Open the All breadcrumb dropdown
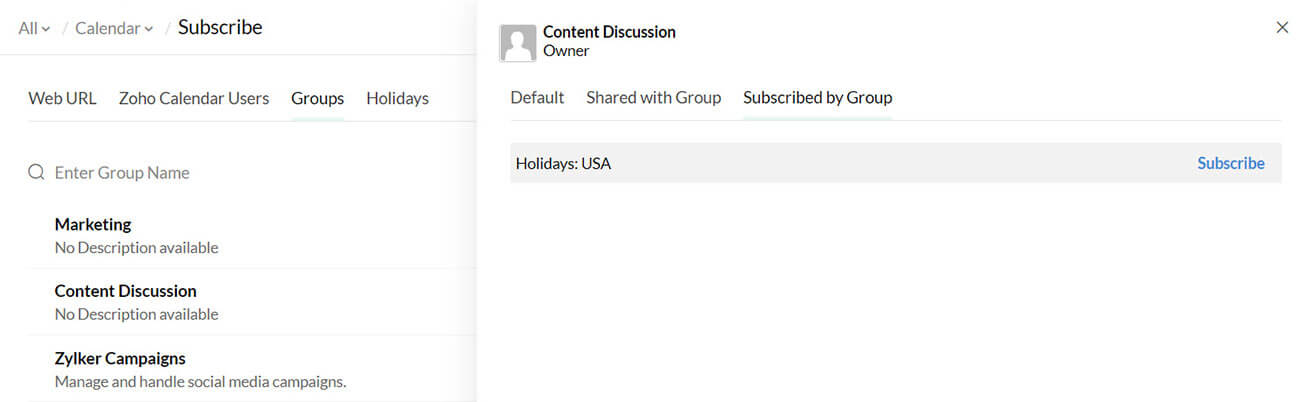Viewport: 1300px width, 402px height. coord(33,28)
